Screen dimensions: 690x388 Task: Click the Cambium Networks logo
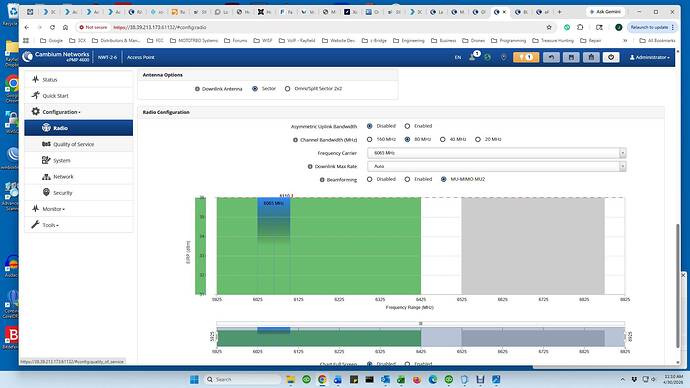click(56, 57)
